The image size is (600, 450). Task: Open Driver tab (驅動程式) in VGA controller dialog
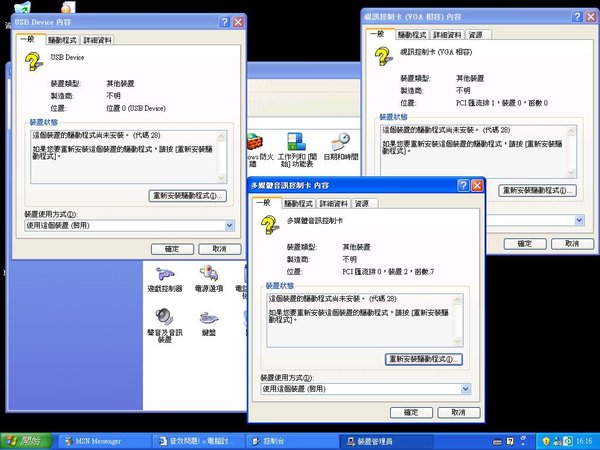click(x=412, y=35)
